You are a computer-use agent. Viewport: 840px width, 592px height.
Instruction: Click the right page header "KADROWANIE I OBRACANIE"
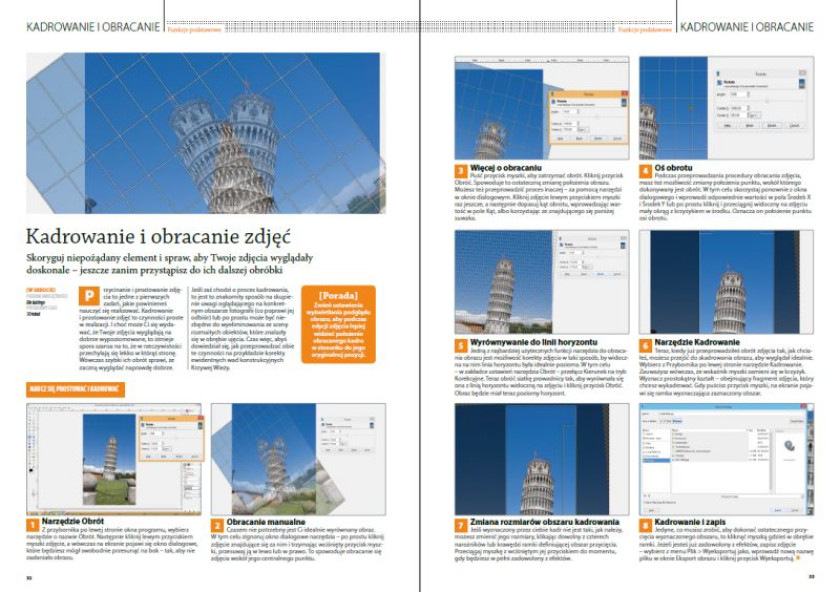pos(747,27)
